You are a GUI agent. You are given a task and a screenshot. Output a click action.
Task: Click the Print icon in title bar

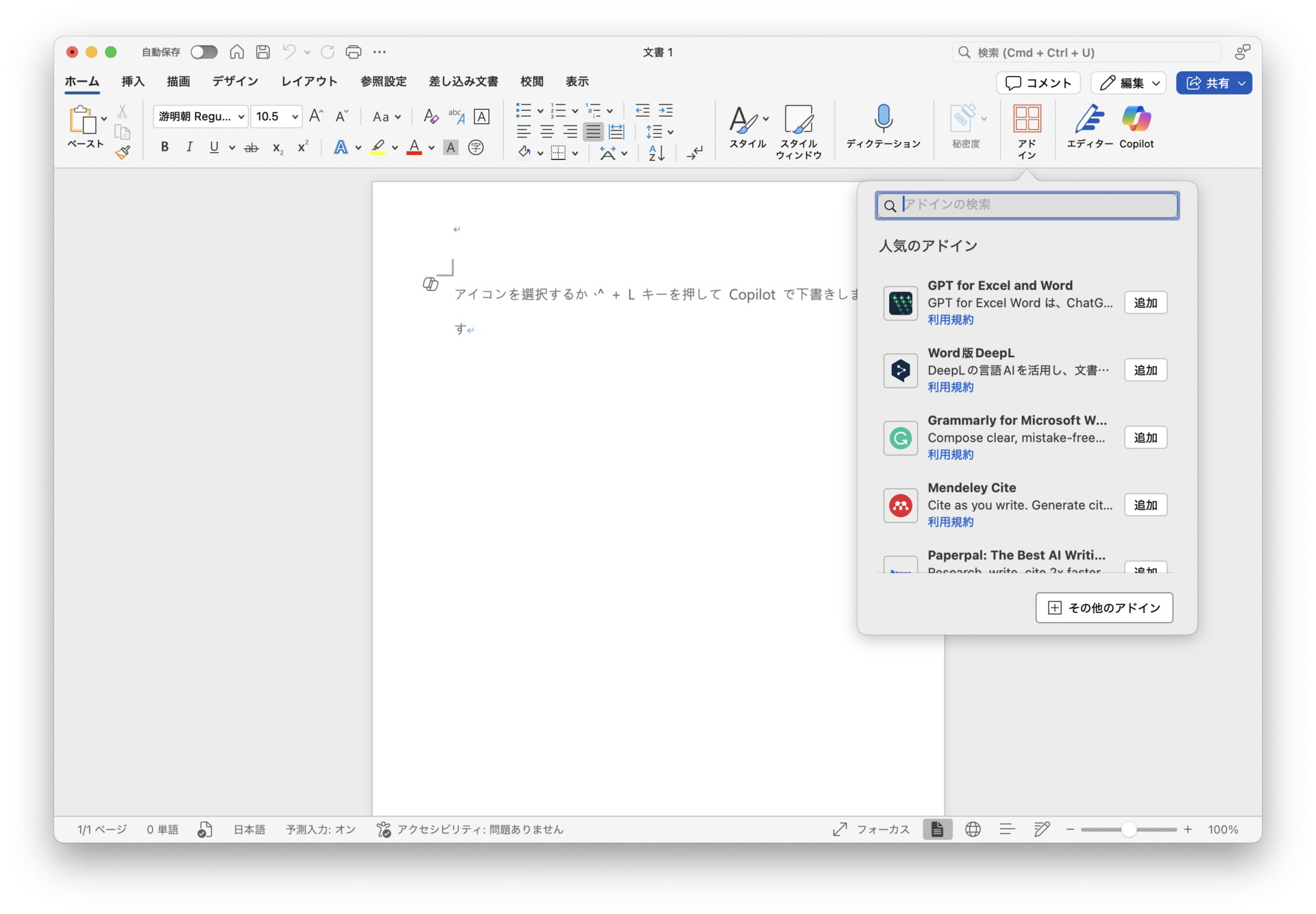point(354,52)
